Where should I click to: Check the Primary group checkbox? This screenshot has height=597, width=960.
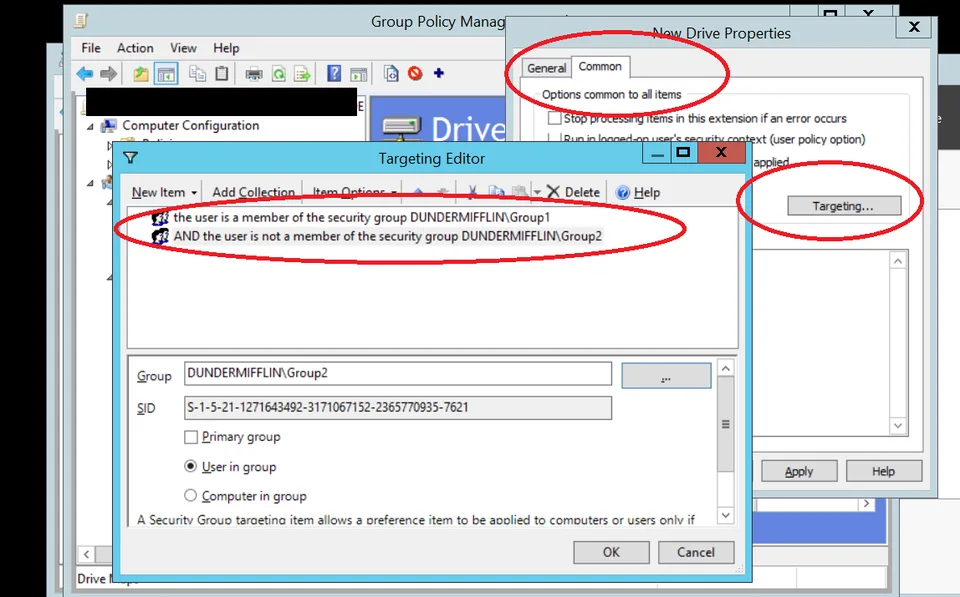click(191, 437)
